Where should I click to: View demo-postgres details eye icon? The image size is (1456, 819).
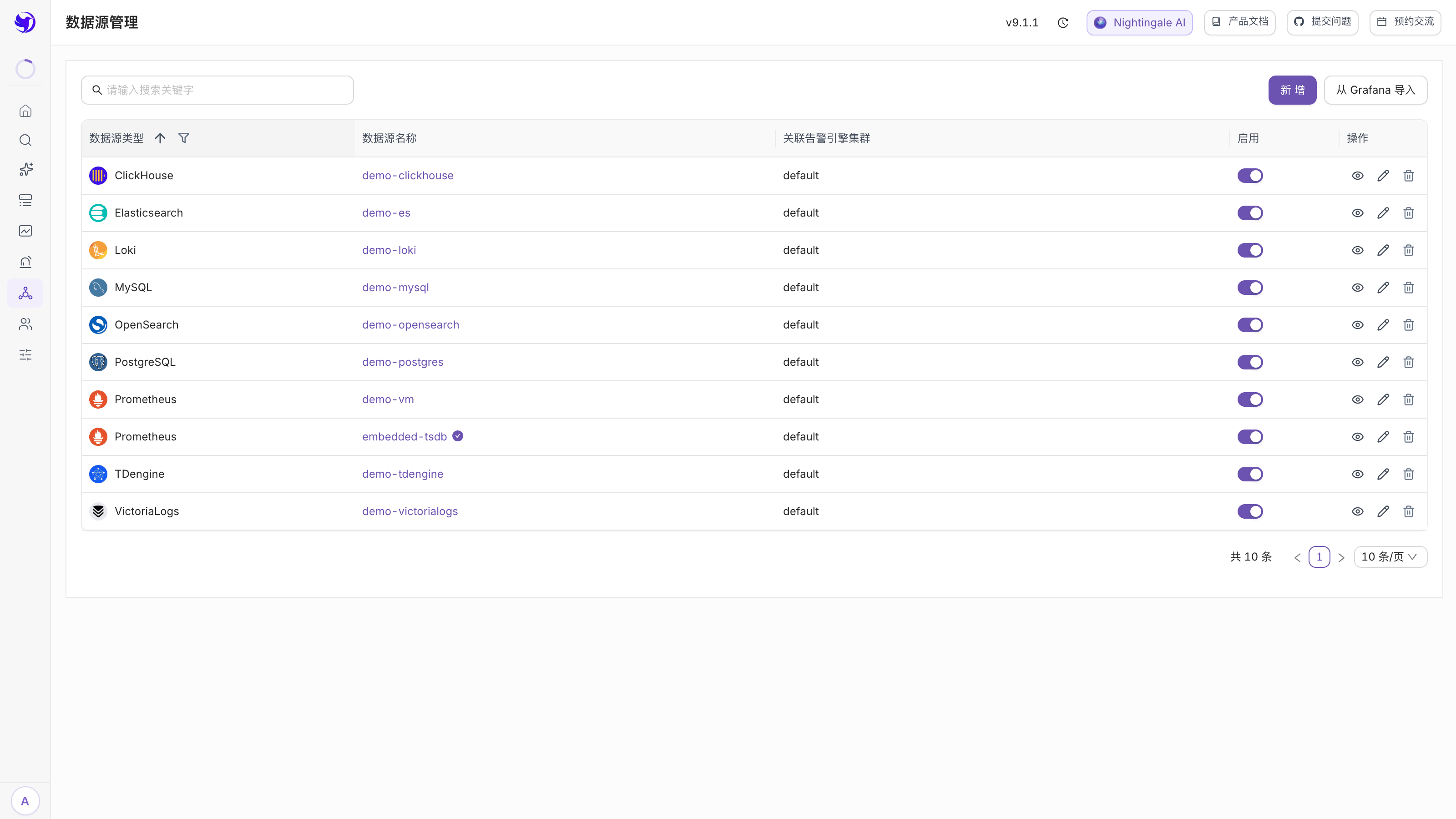1358,362
